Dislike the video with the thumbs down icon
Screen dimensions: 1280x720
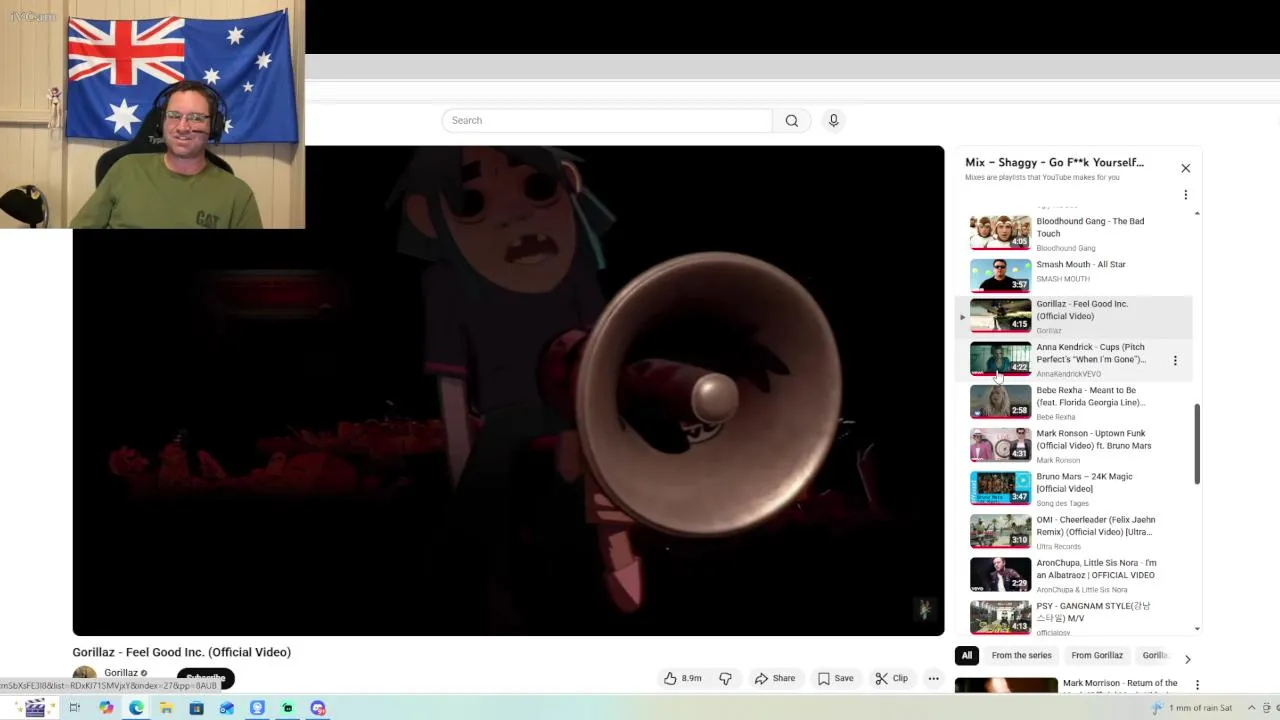coord(725,678)
